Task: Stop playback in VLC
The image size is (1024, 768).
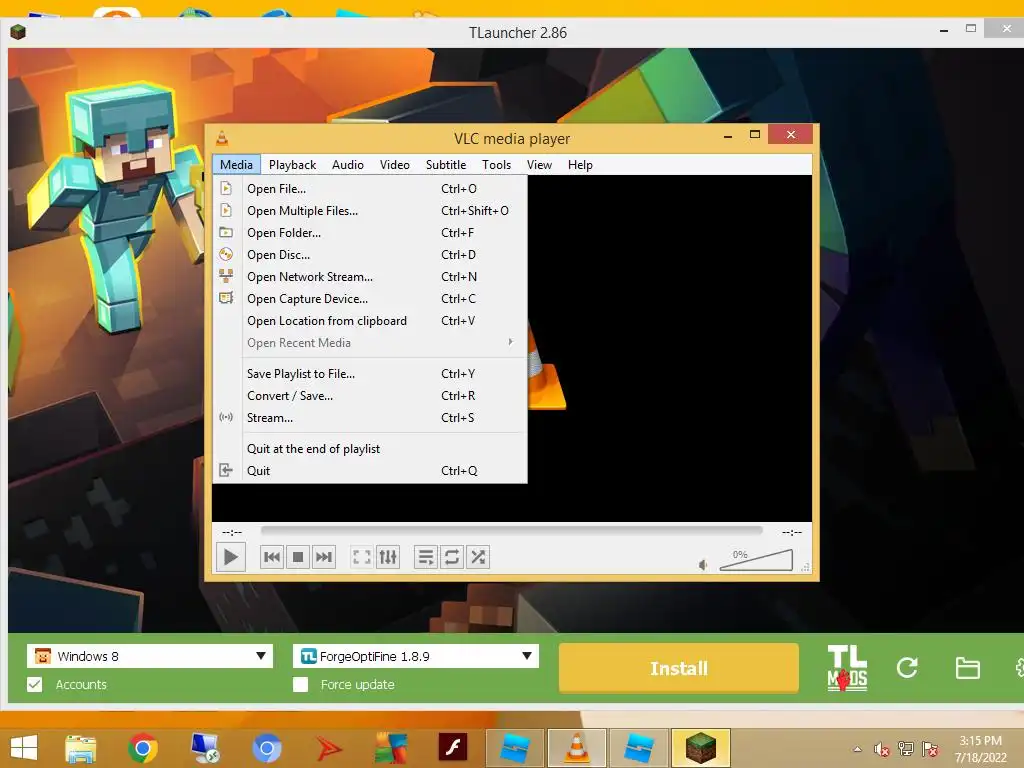Action: 298,557
